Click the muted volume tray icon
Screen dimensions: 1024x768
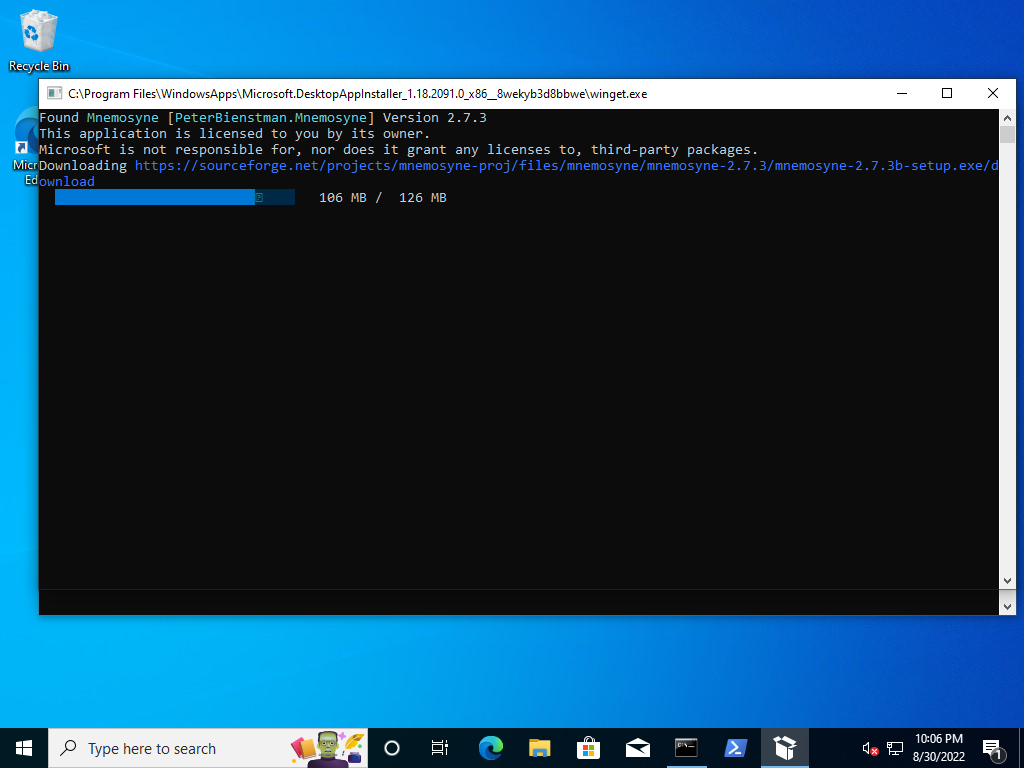point(870,749)
